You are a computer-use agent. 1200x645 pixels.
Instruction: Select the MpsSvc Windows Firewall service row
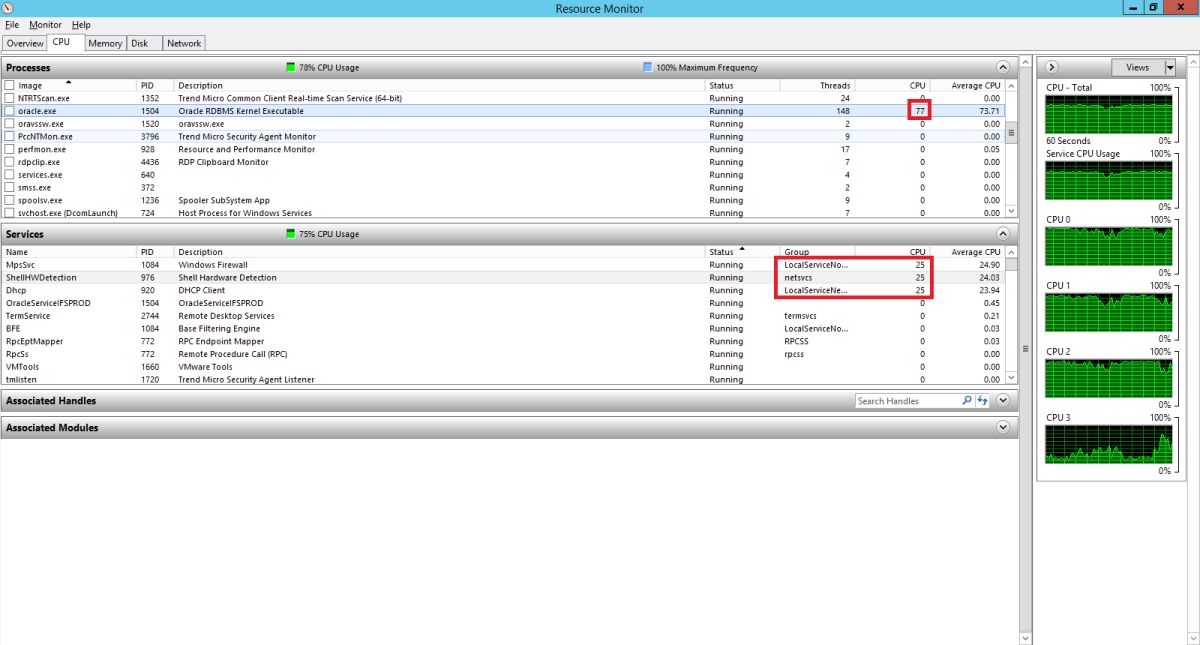click(x=503, y=265)
